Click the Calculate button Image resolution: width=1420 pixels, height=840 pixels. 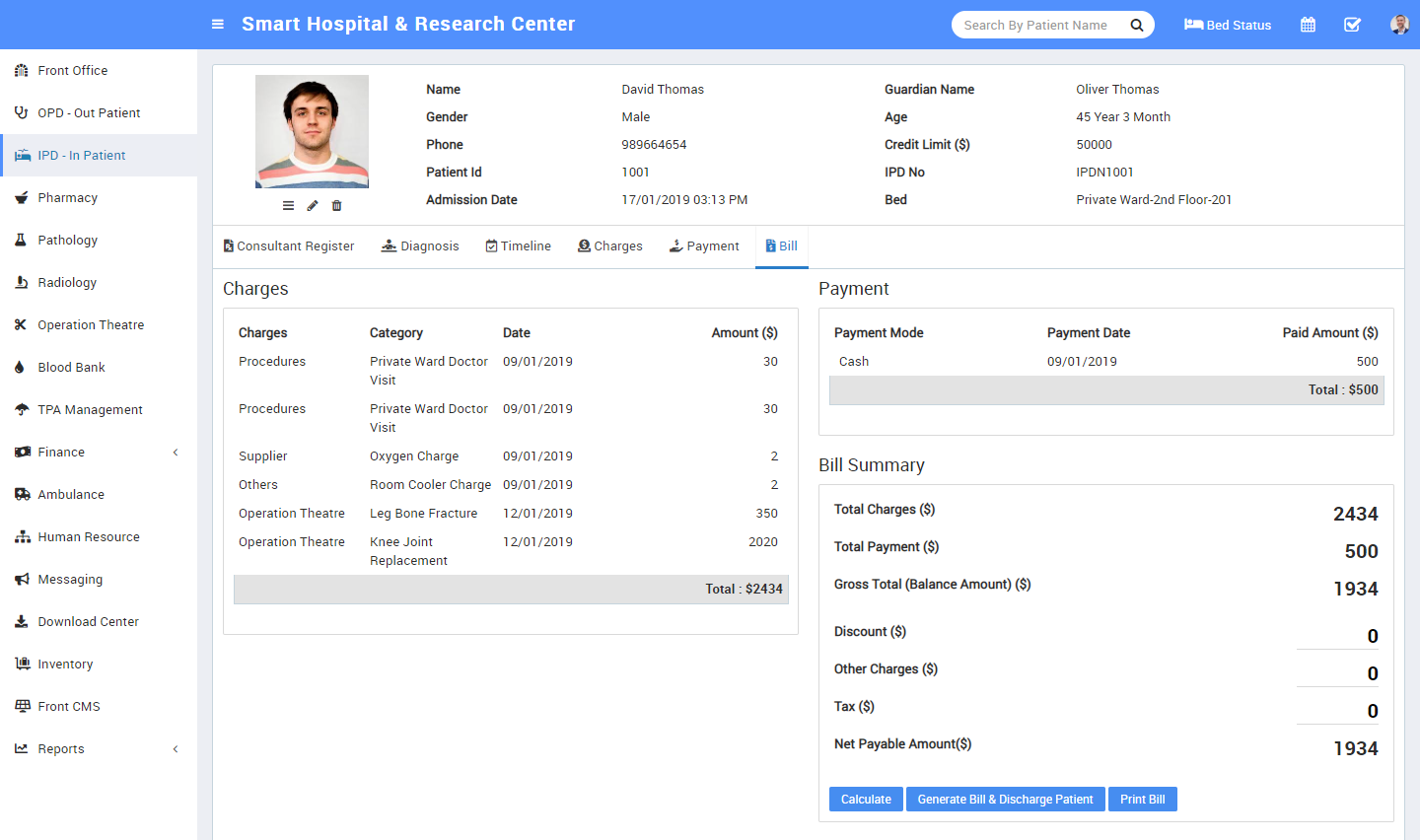(866, 800)
